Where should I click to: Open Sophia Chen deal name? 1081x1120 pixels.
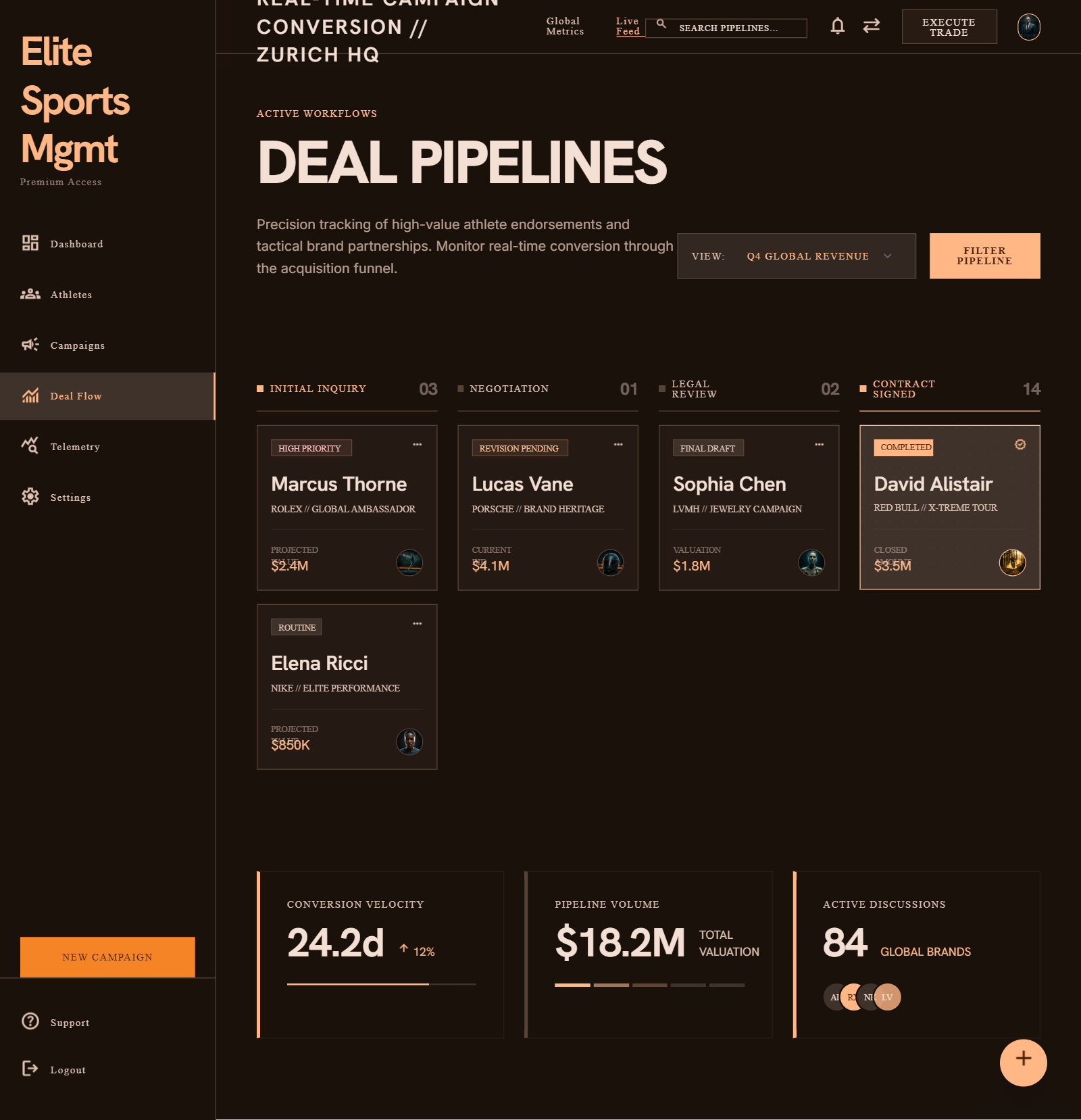[x=730, y=484]
